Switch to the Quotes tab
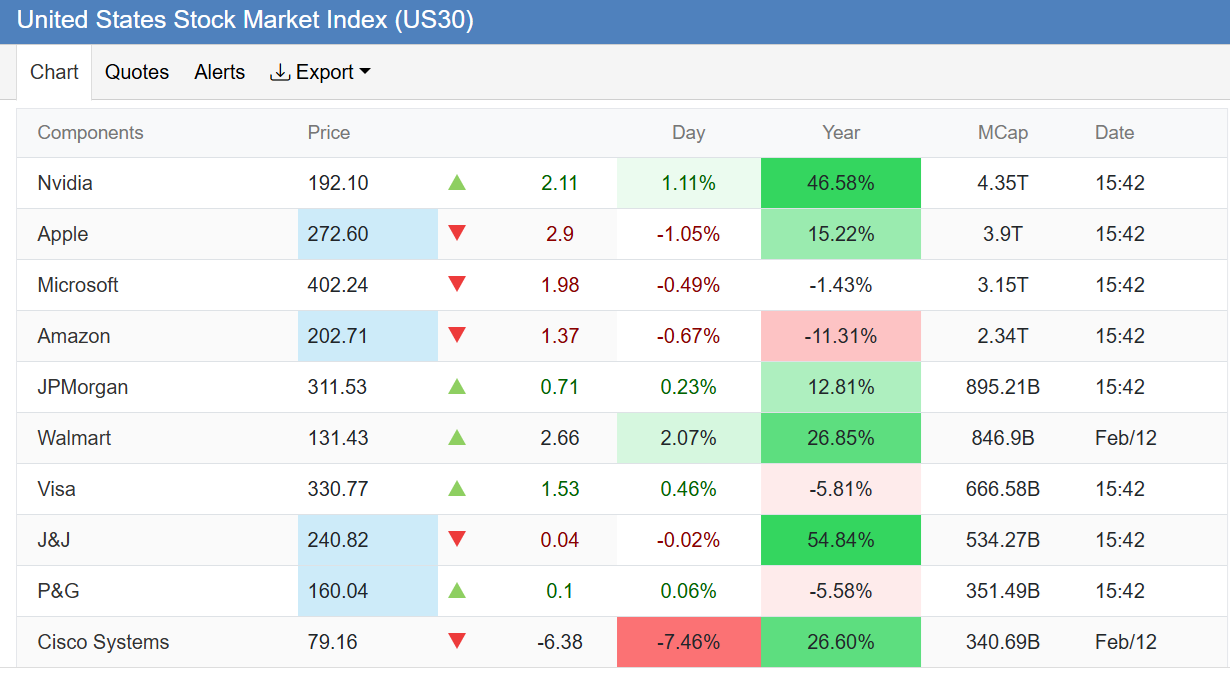1230x675 pixels. (137, 72)
